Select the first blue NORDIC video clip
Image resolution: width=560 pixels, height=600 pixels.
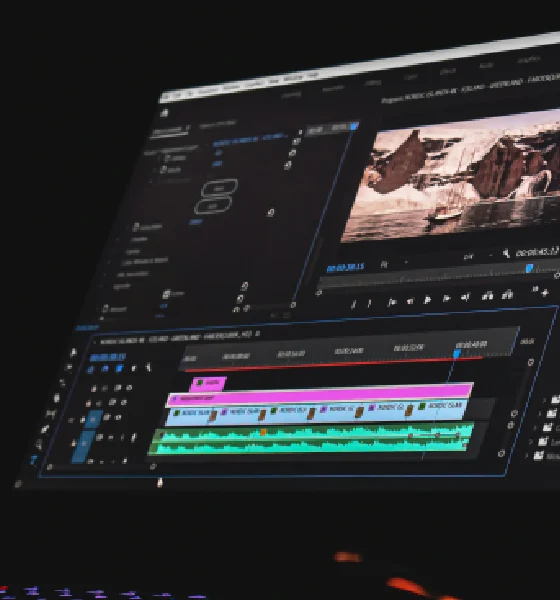click(190, 415)
